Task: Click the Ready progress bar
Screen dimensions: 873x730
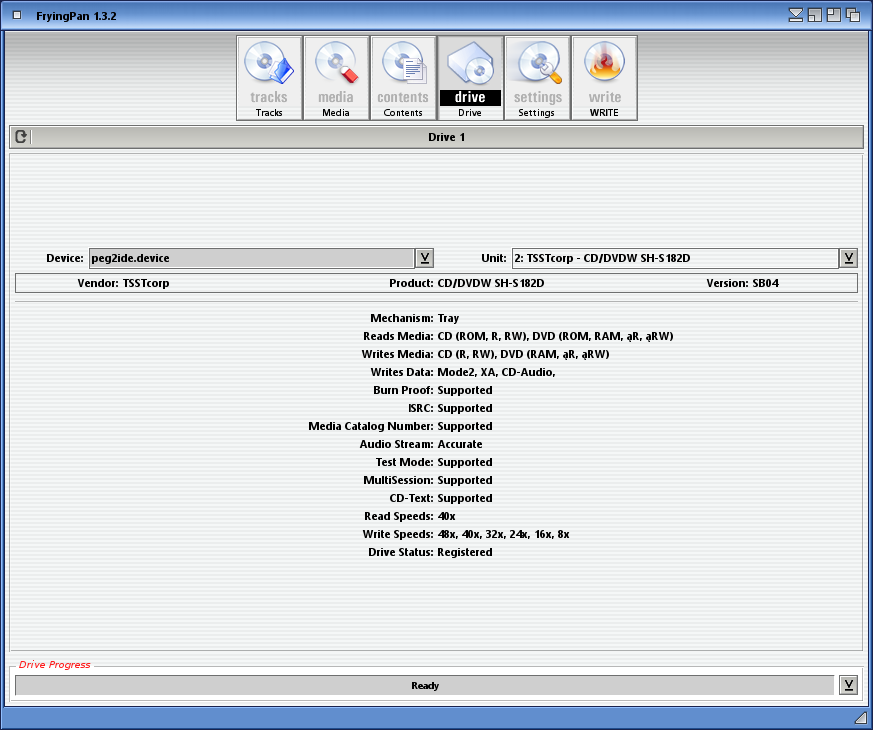Action: coord(424,685)
